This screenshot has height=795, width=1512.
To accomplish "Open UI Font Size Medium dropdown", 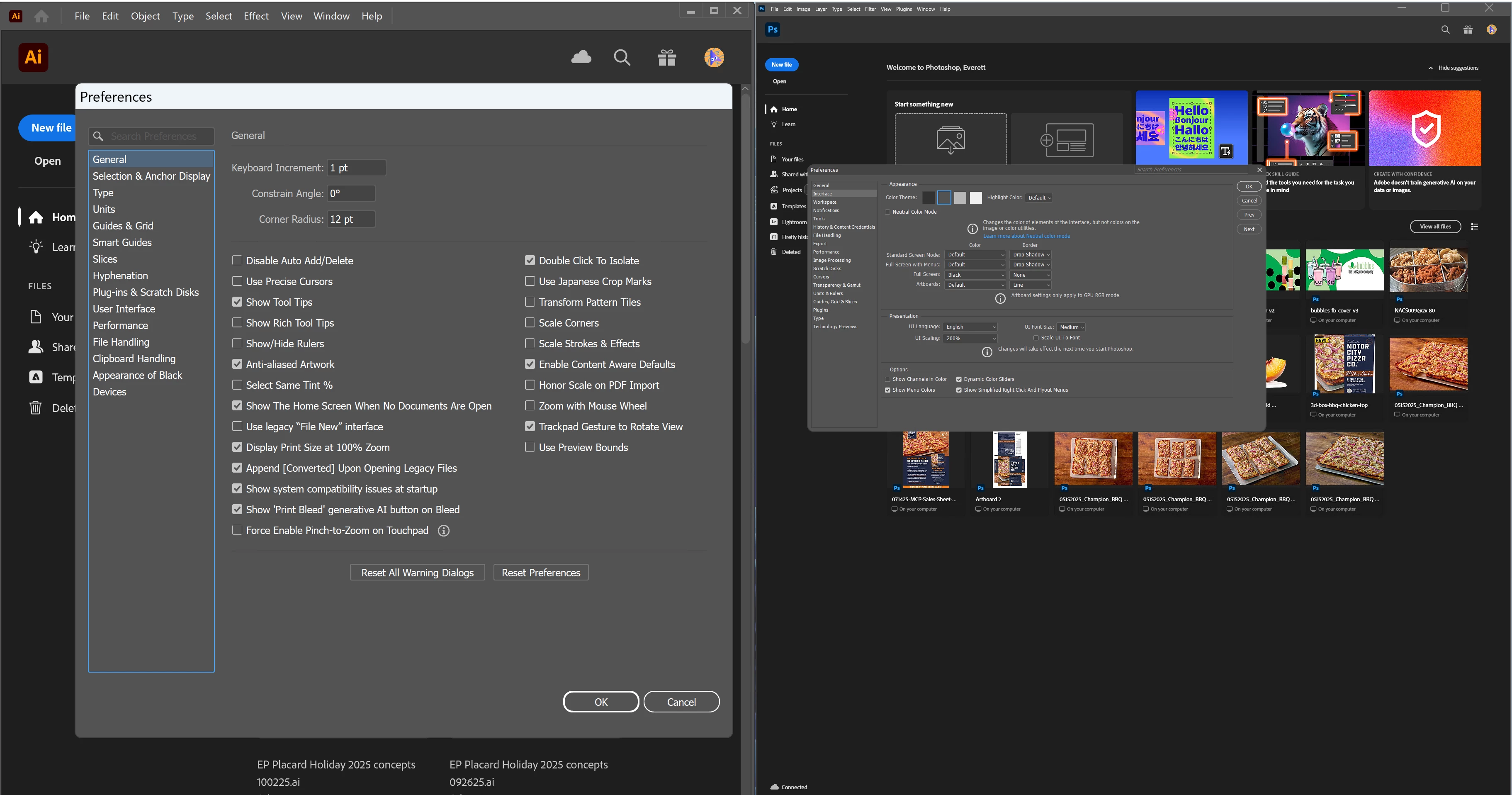I will (1071, 327).
